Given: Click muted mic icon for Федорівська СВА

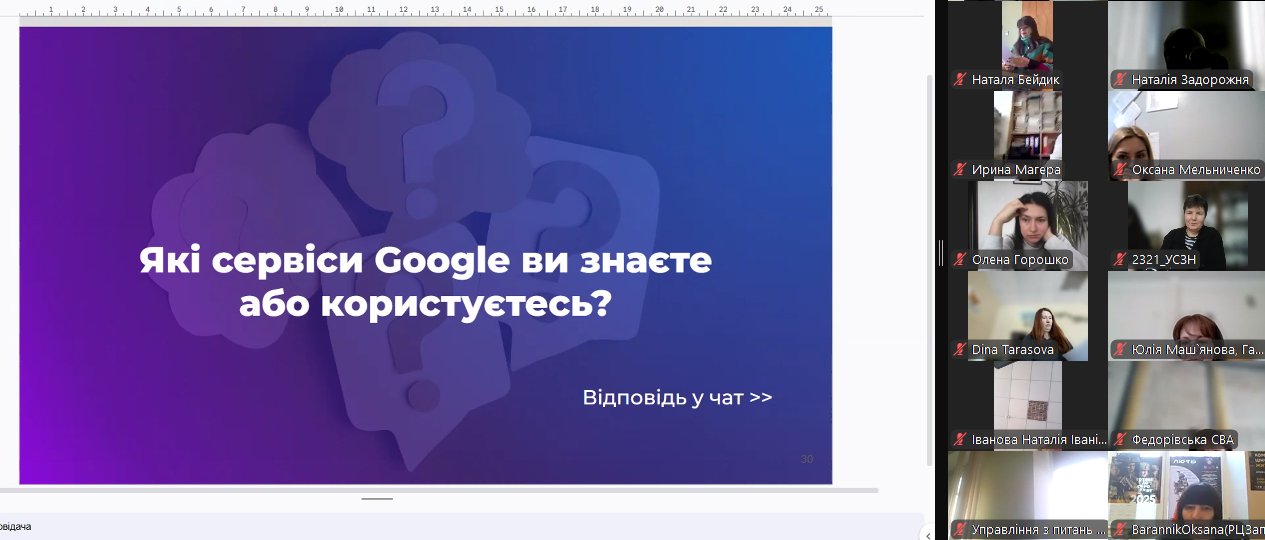Looking at the screenshot, I should click(1120, 440).
